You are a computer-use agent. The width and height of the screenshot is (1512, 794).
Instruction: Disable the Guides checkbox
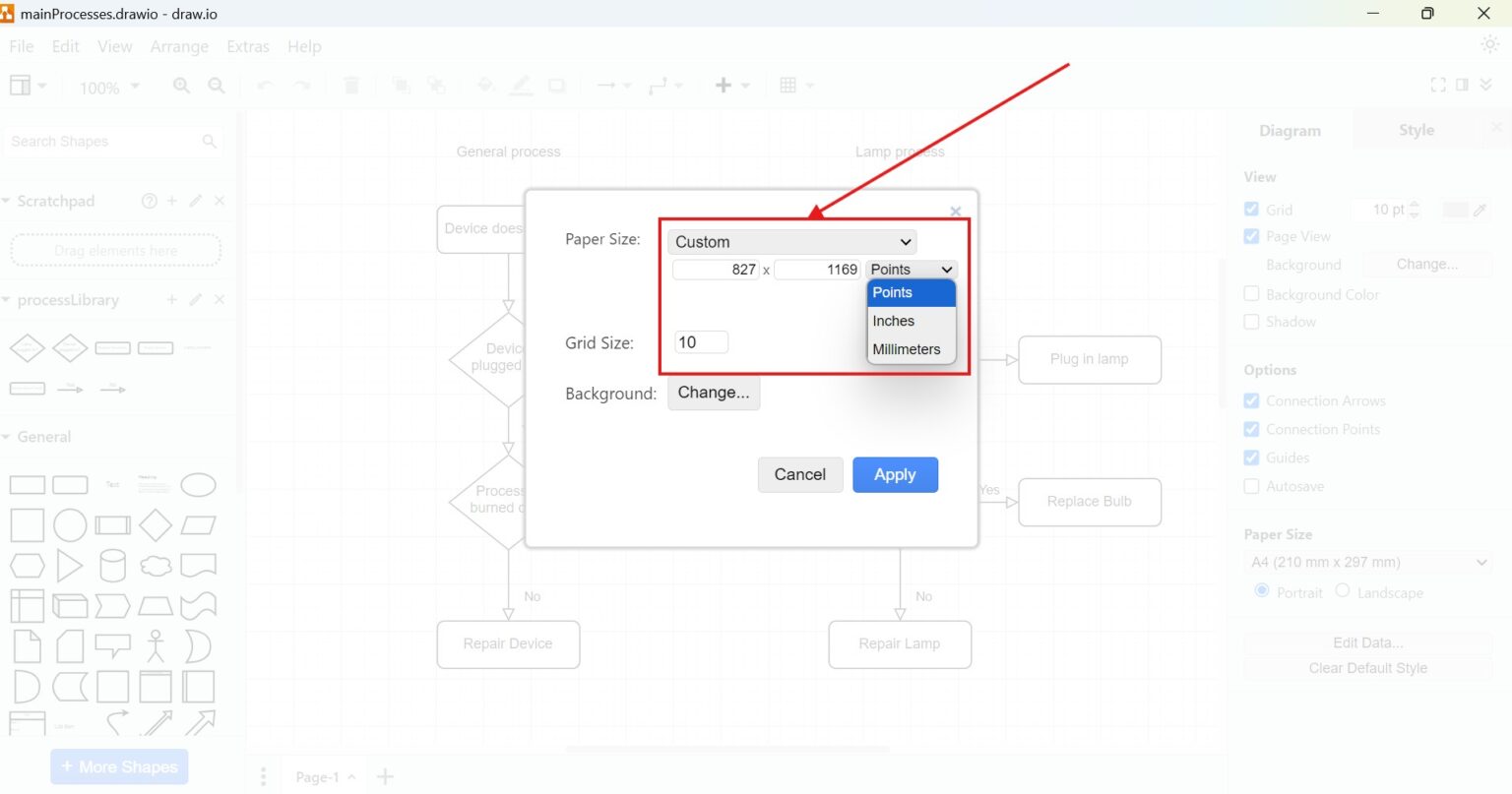1251,458
